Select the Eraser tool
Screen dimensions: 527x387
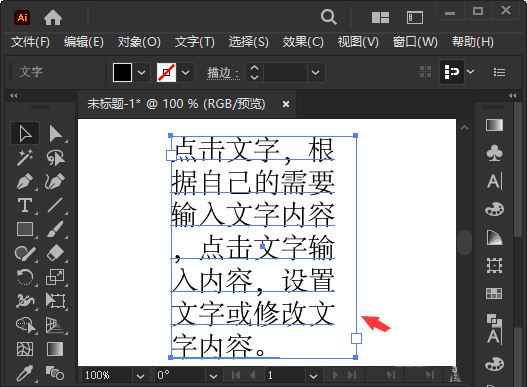point(55,253)
